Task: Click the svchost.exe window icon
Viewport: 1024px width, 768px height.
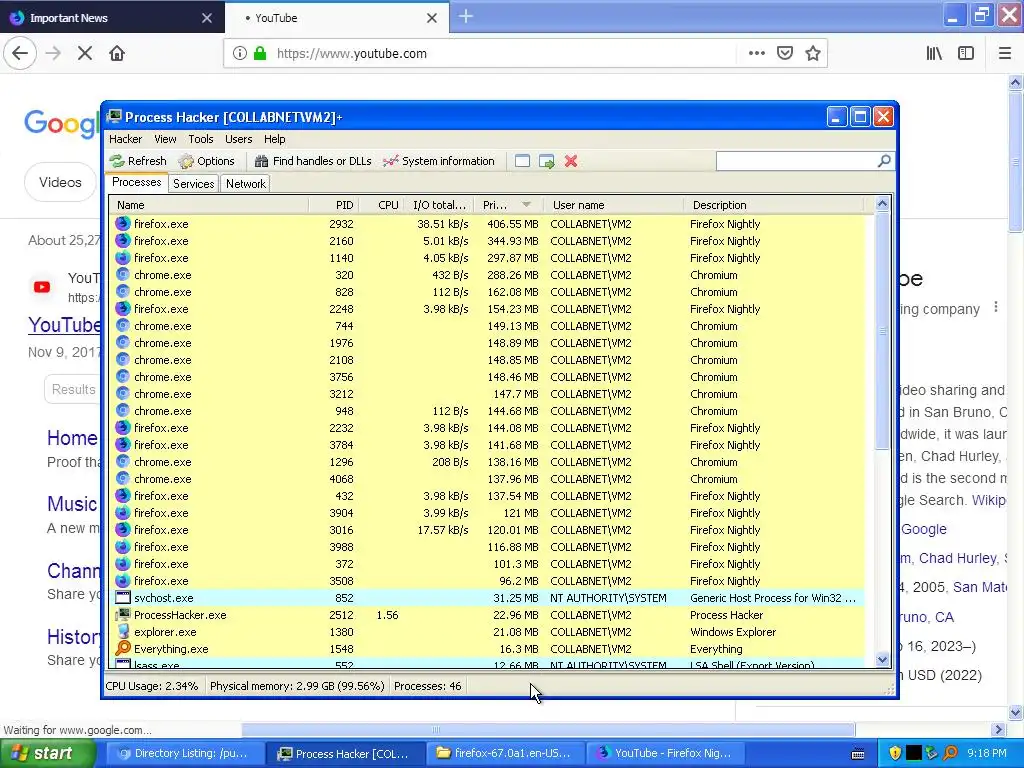Action: click(123, 597)
